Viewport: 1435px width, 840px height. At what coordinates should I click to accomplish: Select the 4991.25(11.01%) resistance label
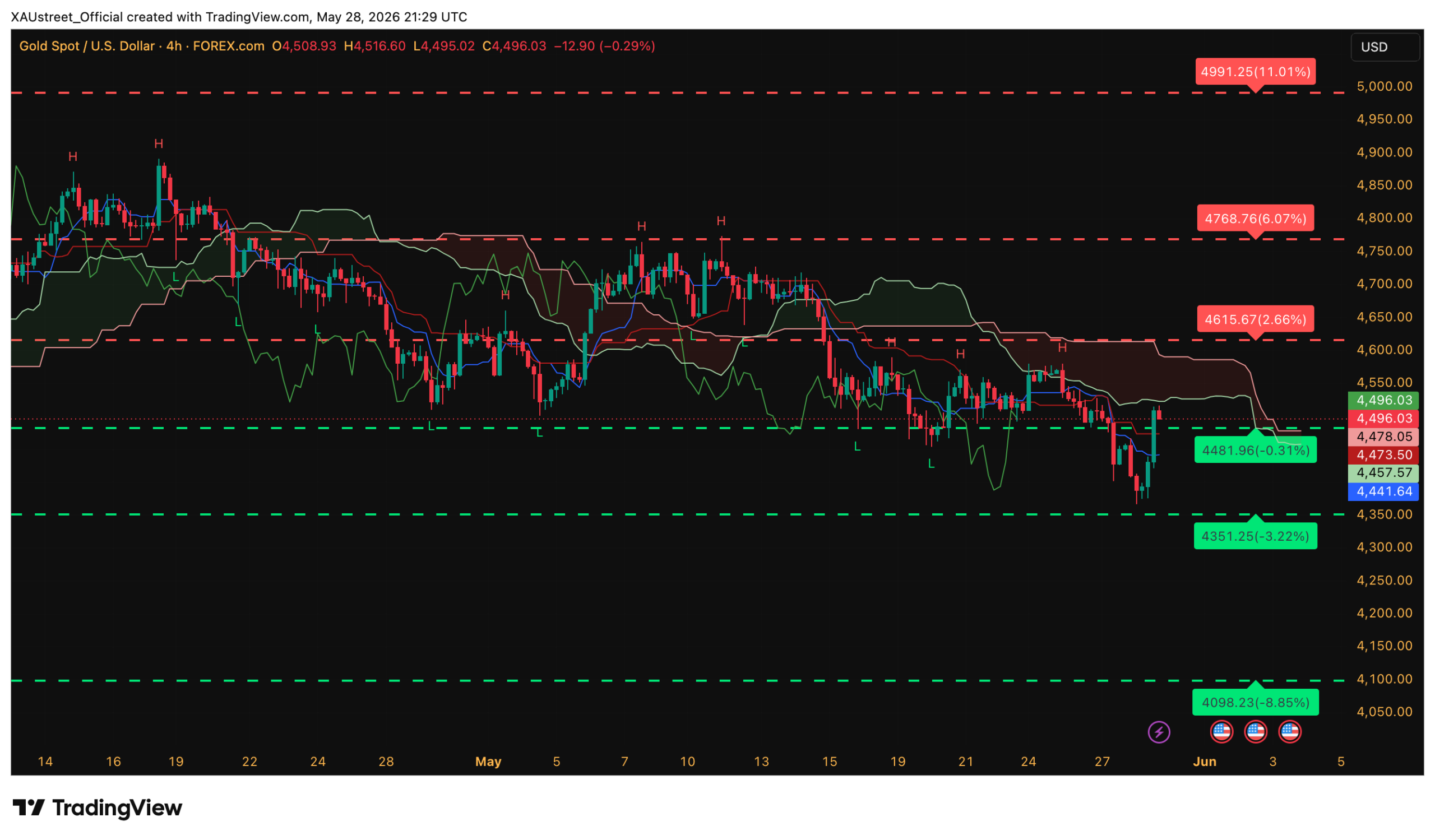[x=1256, y=72]
